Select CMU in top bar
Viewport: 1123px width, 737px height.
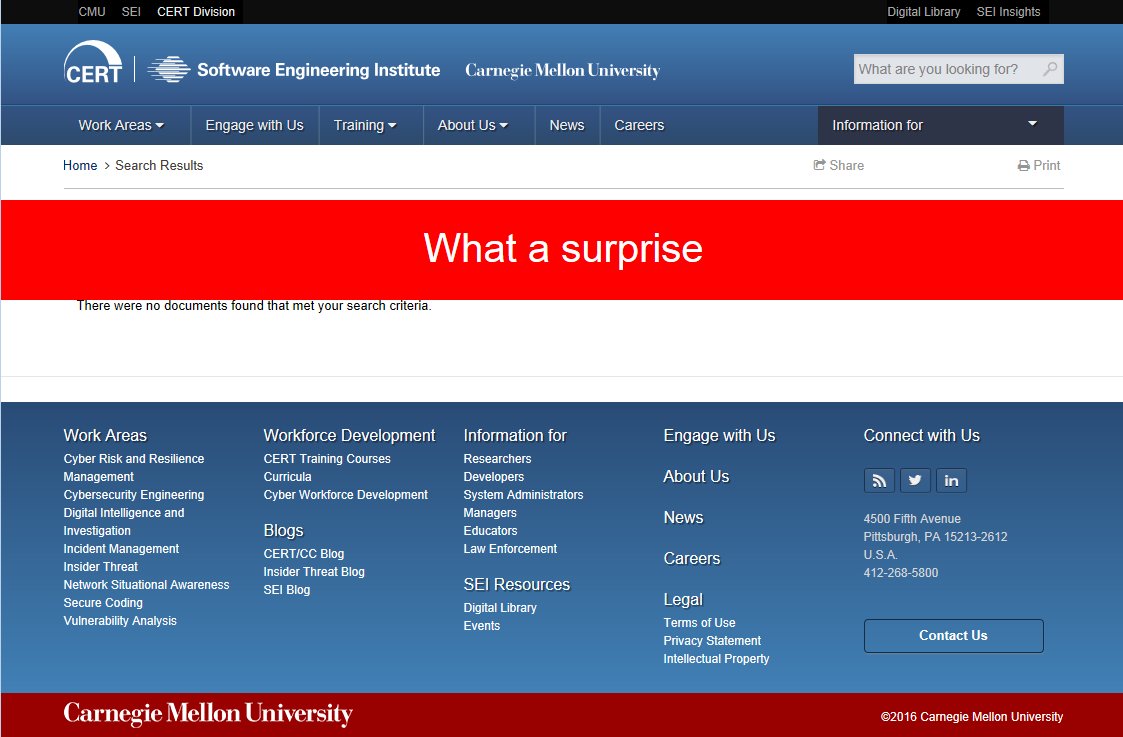92,11
